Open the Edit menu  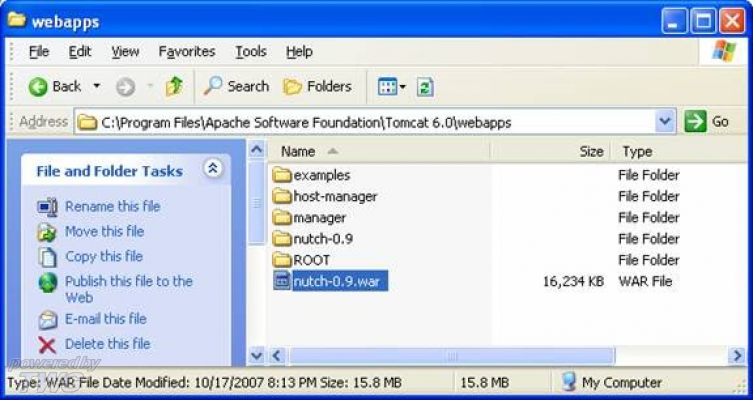80,51
